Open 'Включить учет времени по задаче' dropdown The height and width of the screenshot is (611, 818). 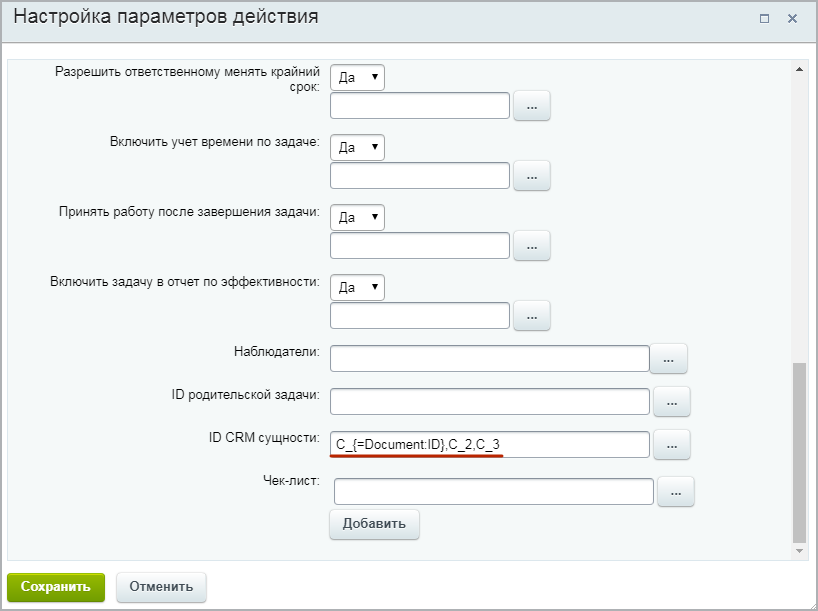pyautogui.click(x=357, y=147)
